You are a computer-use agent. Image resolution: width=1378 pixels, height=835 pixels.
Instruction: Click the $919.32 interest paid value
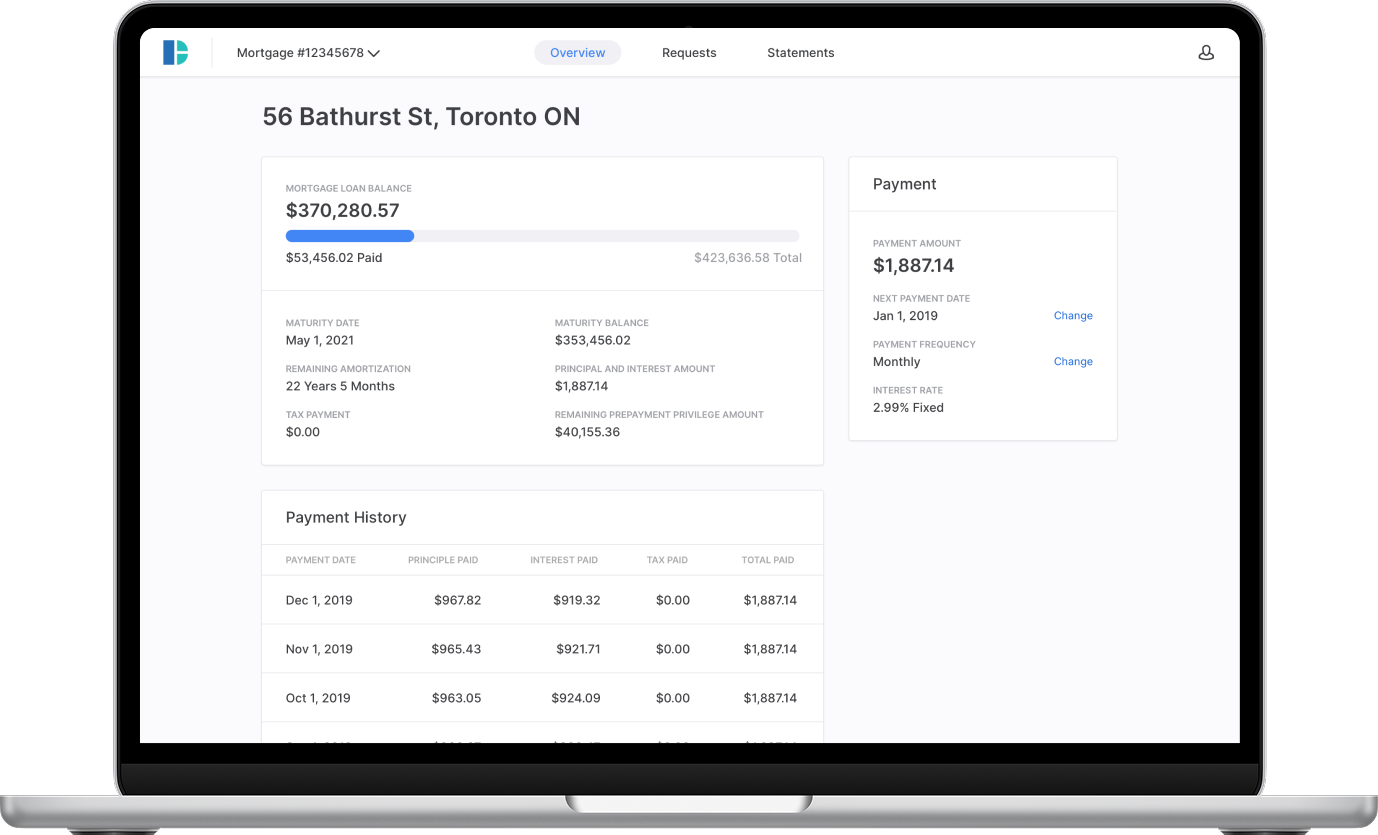[x=577, y=601]
